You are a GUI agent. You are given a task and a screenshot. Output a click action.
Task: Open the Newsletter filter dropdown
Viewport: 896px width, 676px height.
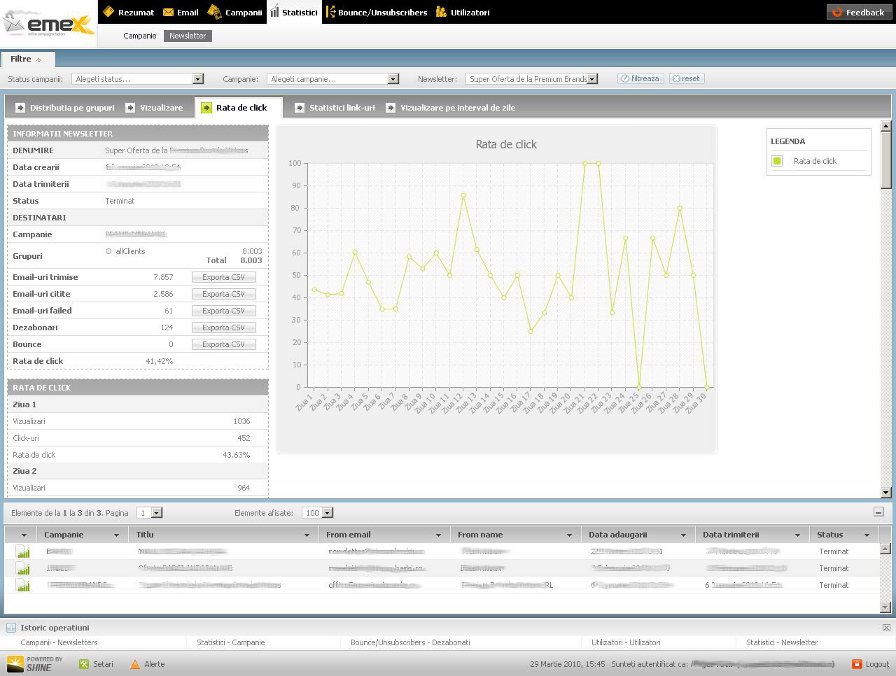593,79
